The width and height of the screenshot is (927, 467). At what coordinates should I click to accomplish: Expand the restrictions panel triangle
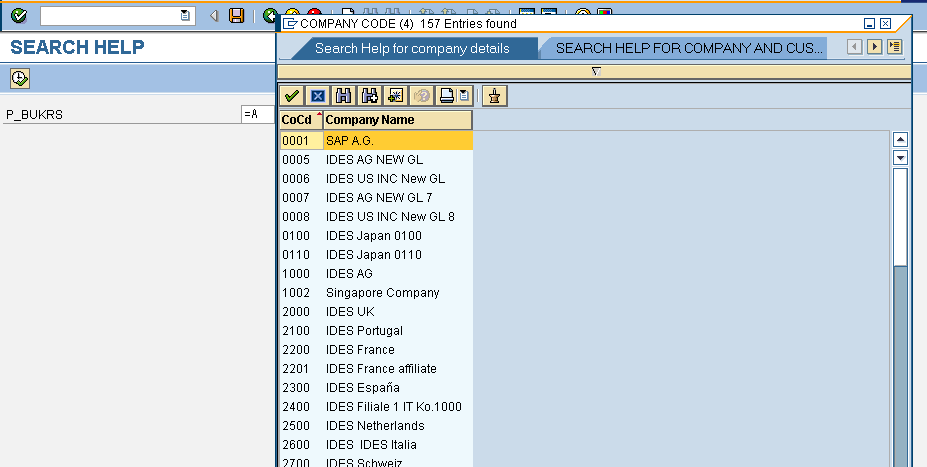point(596,72)
